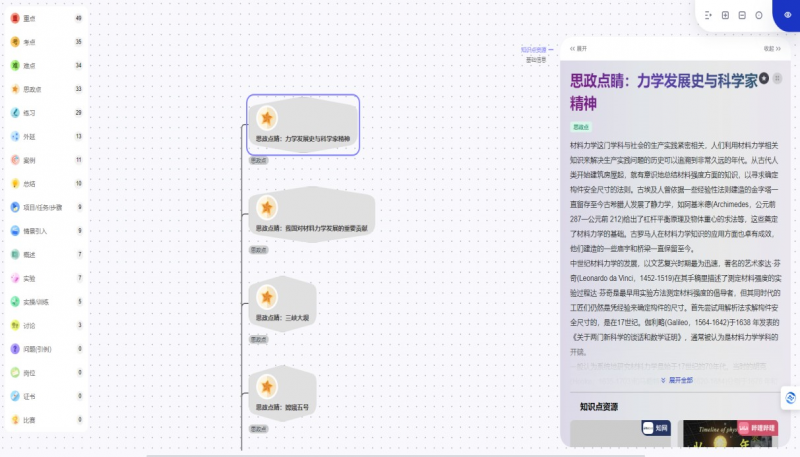Expand all nodes with the plus-box icon
The width and height of the screenshot is (800, 457).
725,15
